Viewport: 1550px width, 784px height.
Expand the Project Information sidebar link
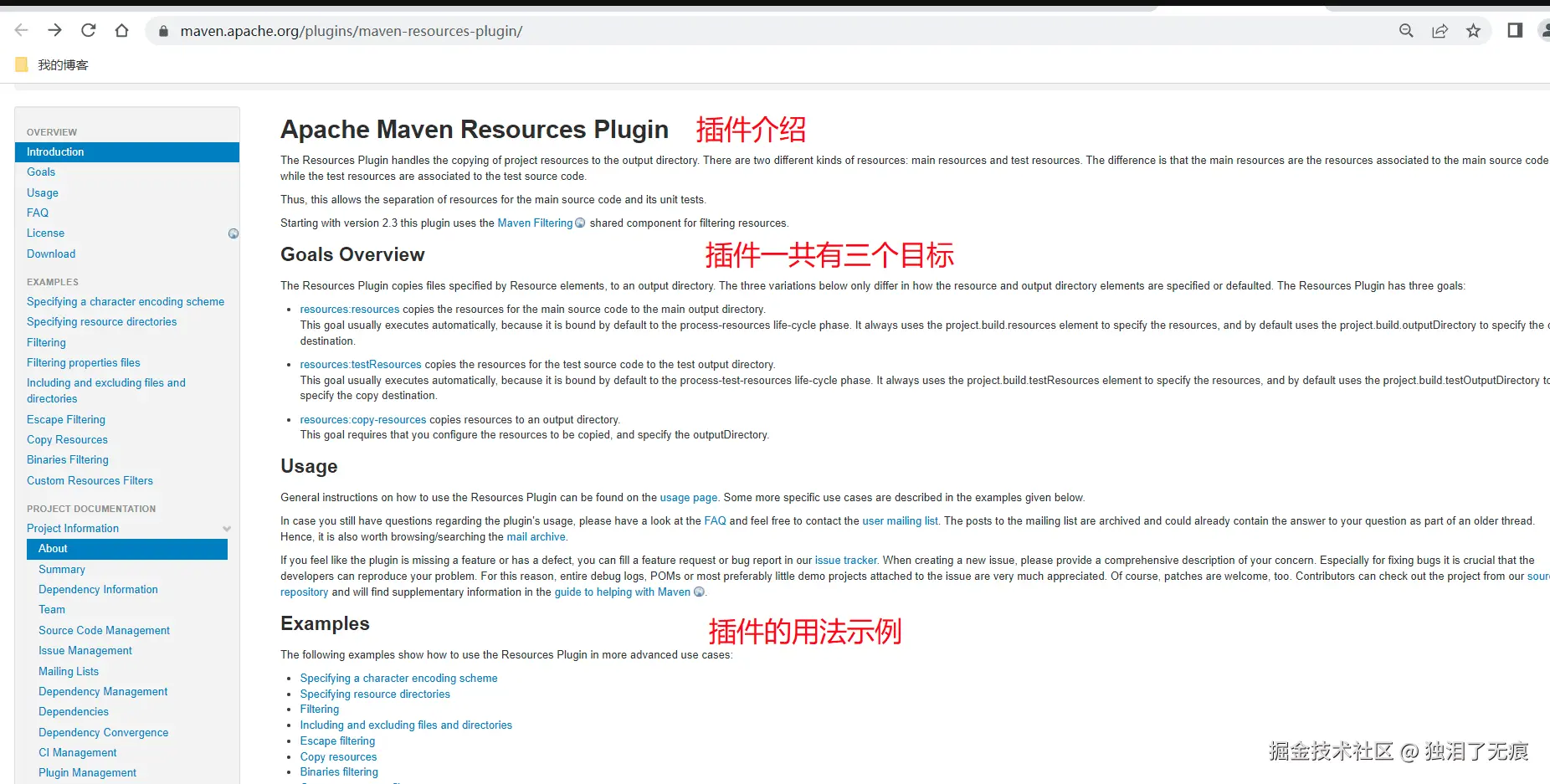tap(73, 529)
